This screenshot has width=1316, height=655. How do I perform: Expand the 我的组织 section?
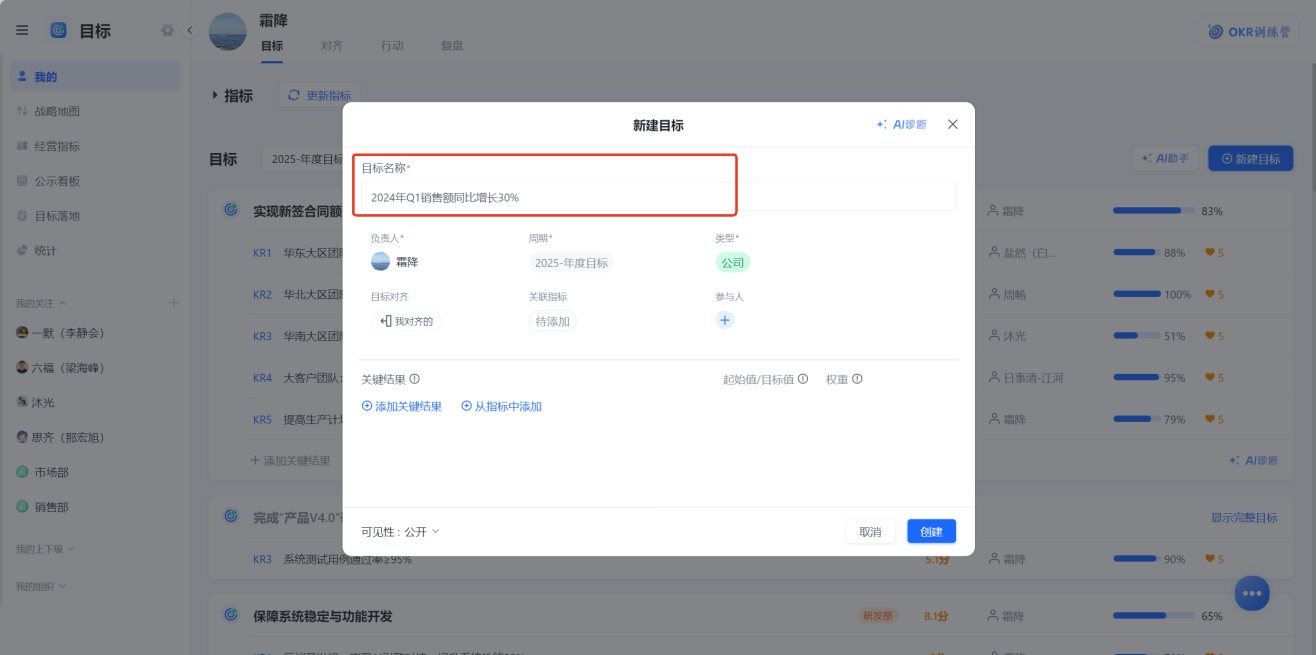click(x=41, y=586)
